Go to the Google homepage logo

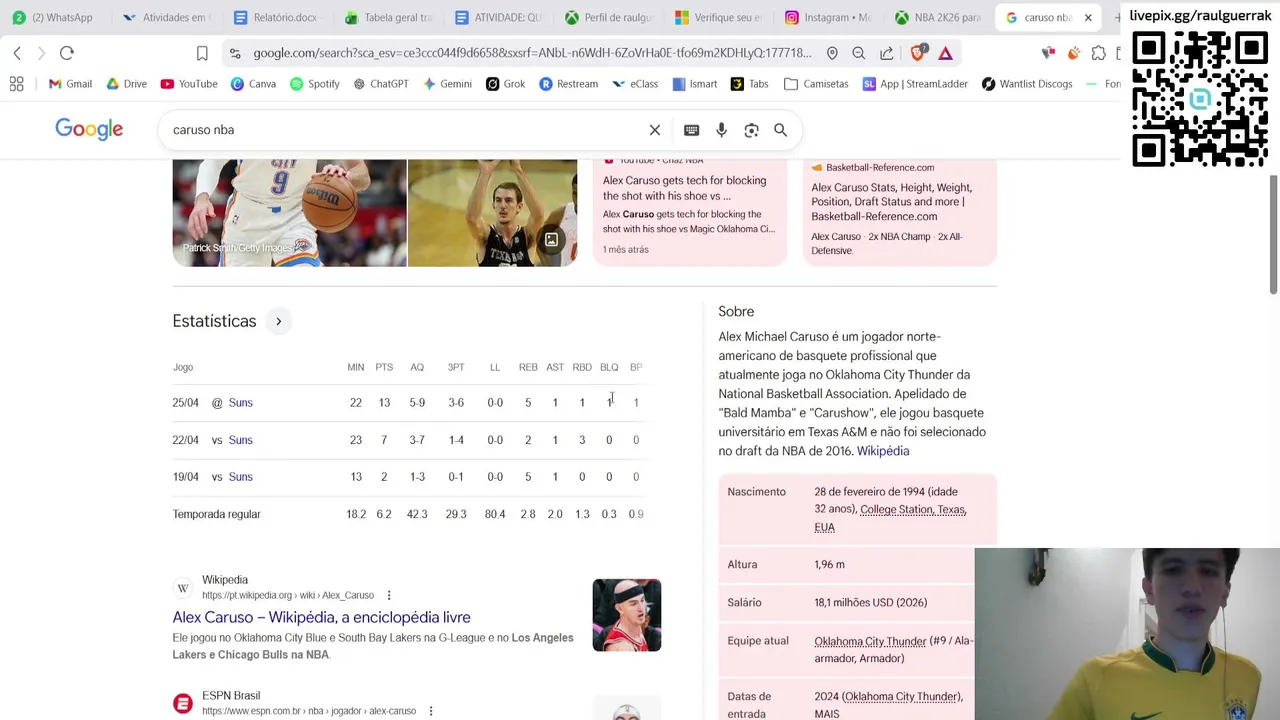click(89, 129)
